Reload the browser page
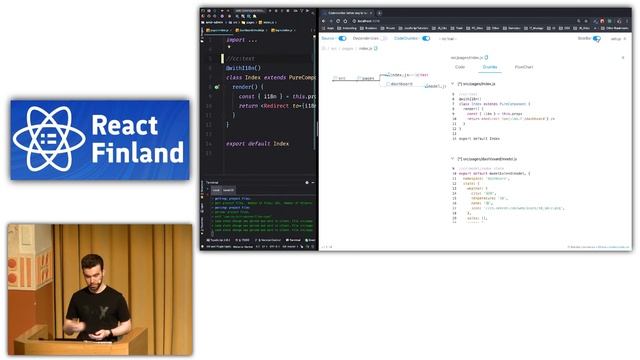The width and height of the screenshot is (640, 360). pos(338,21)
